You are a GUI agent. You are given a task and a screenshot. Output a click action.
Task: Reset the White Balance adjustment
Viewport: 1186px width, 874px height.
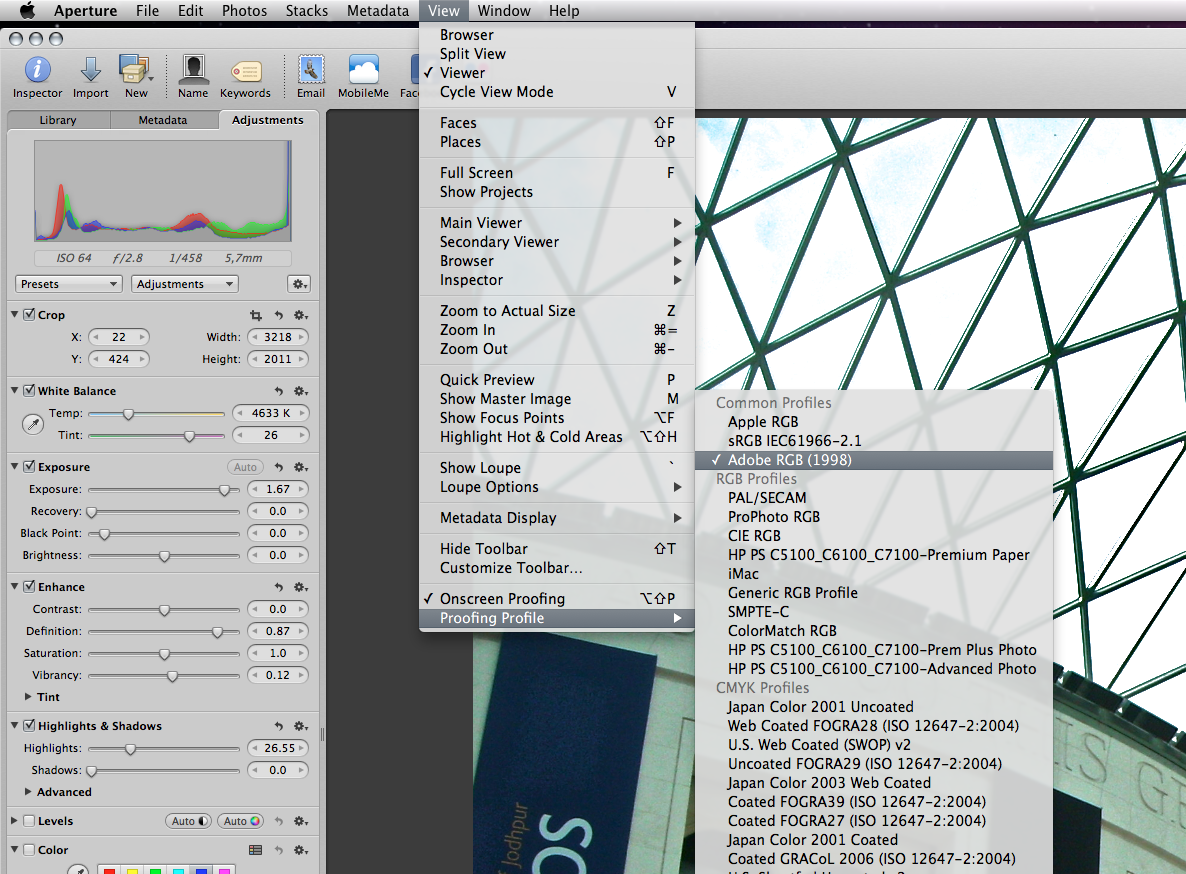pos(278,391)
